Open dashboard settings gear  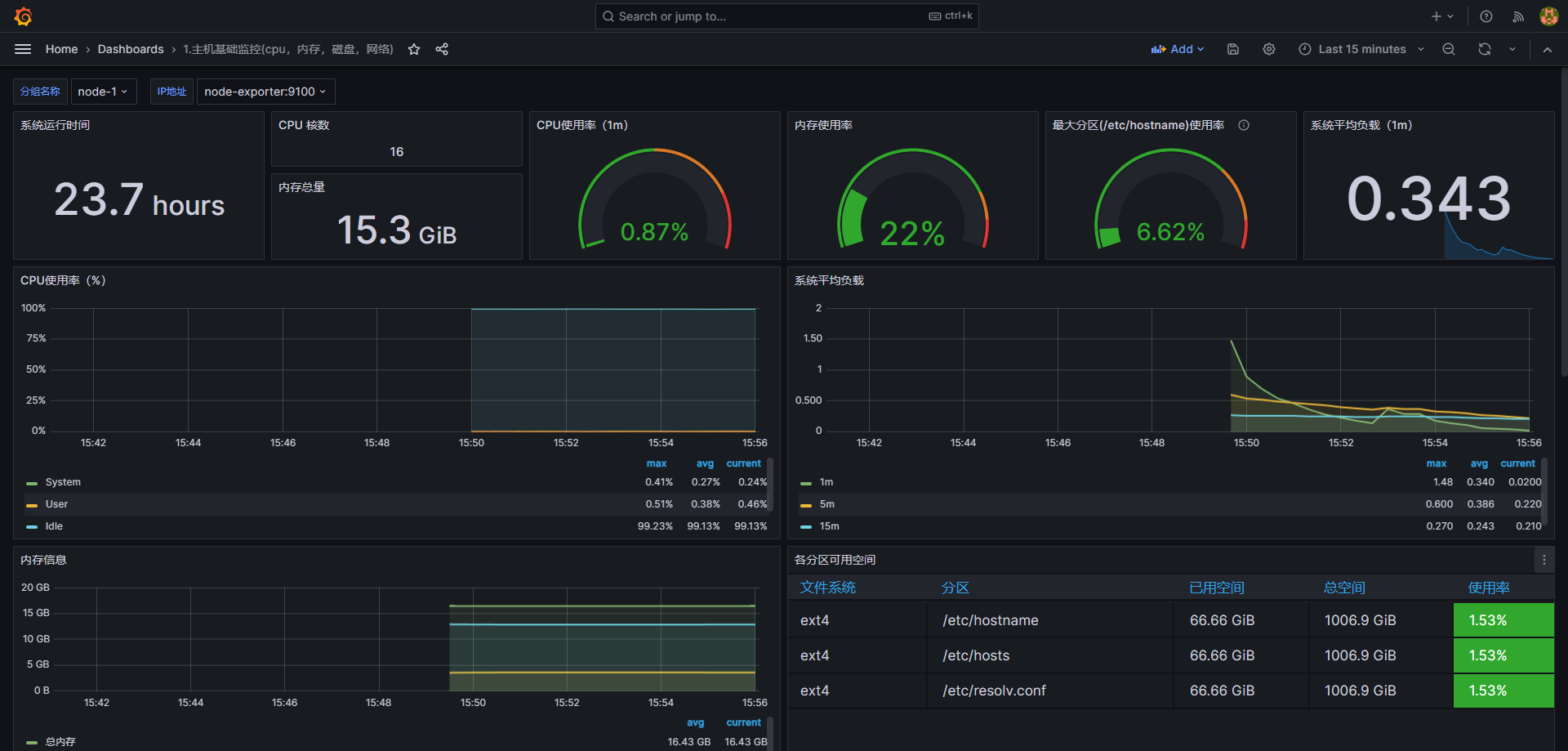pyautogui.click(x=1269, y=49)
